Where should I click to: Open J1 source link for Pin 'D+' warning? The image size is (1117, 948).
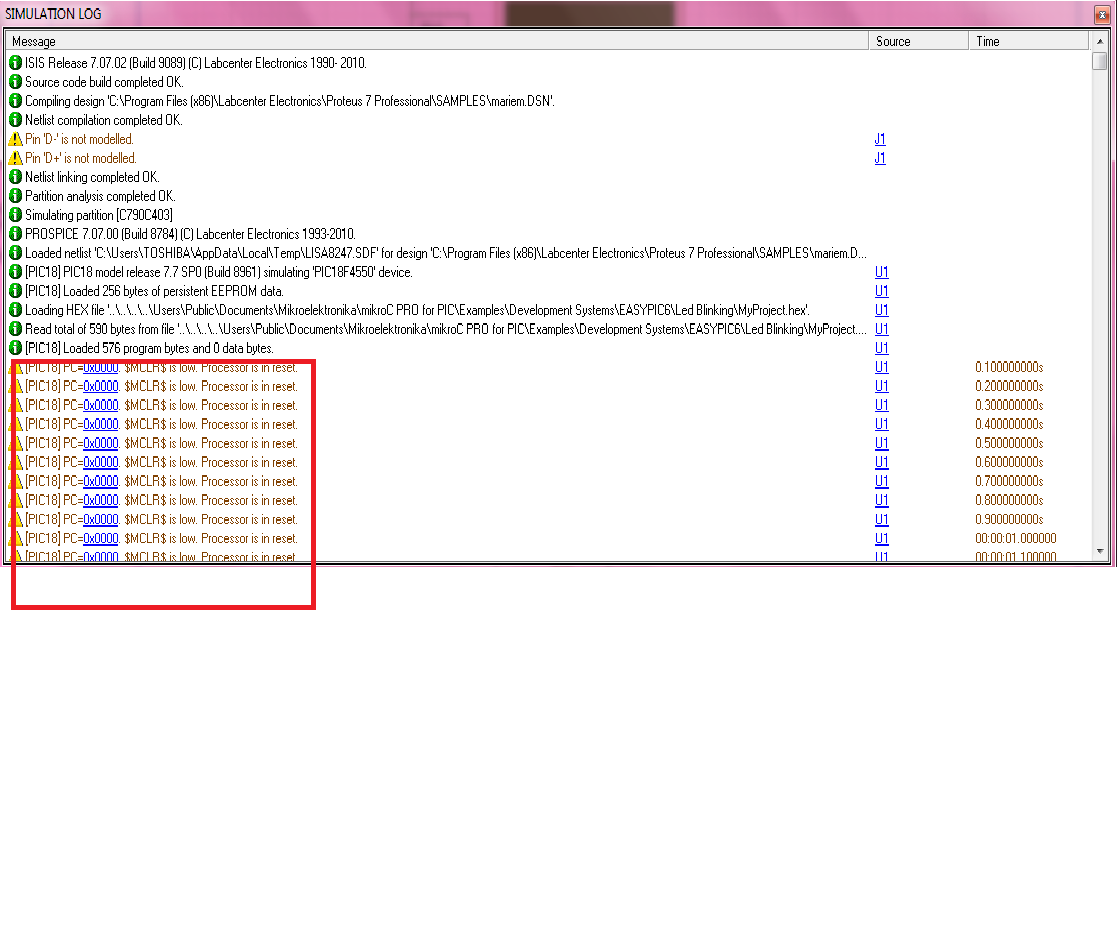(880, 158)
